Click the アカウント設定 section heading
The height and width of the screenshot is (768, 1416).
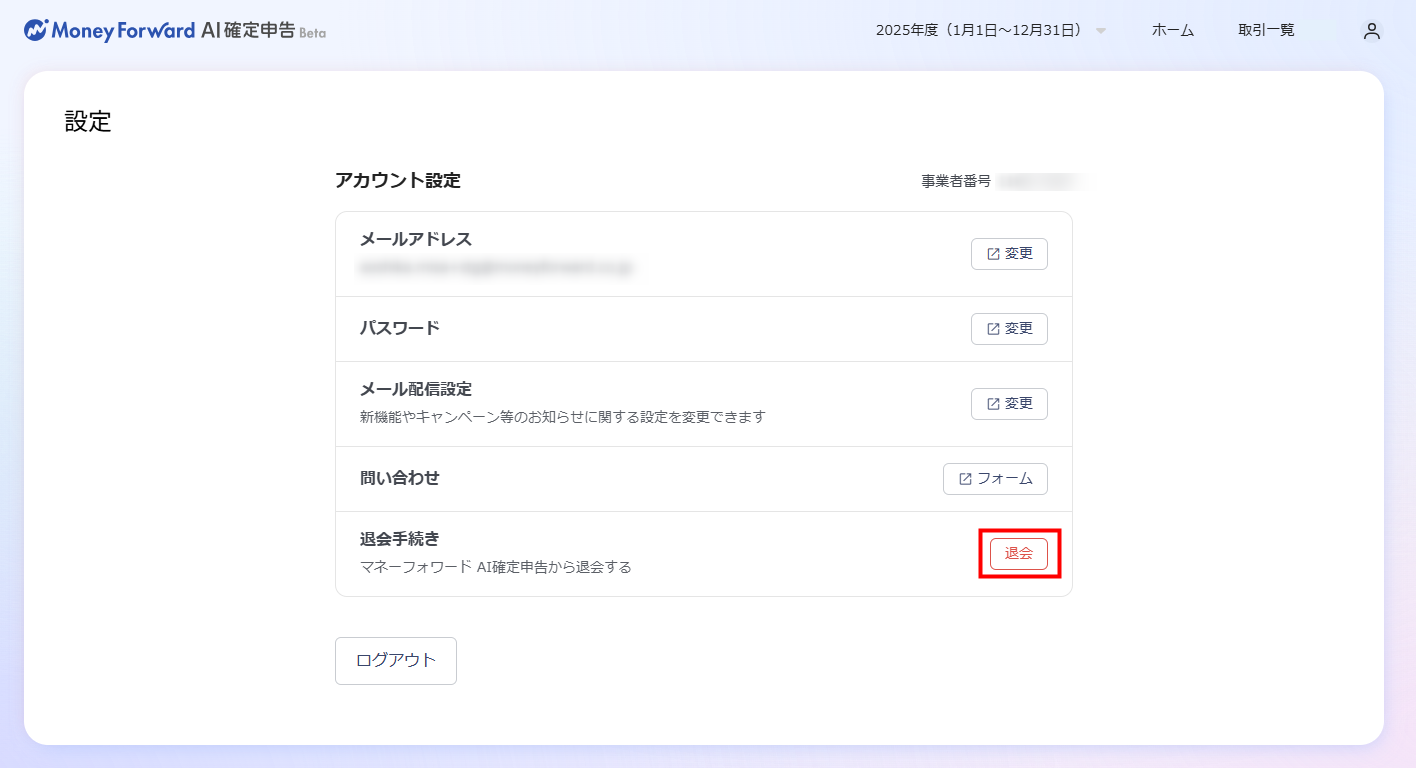point(398,181)
